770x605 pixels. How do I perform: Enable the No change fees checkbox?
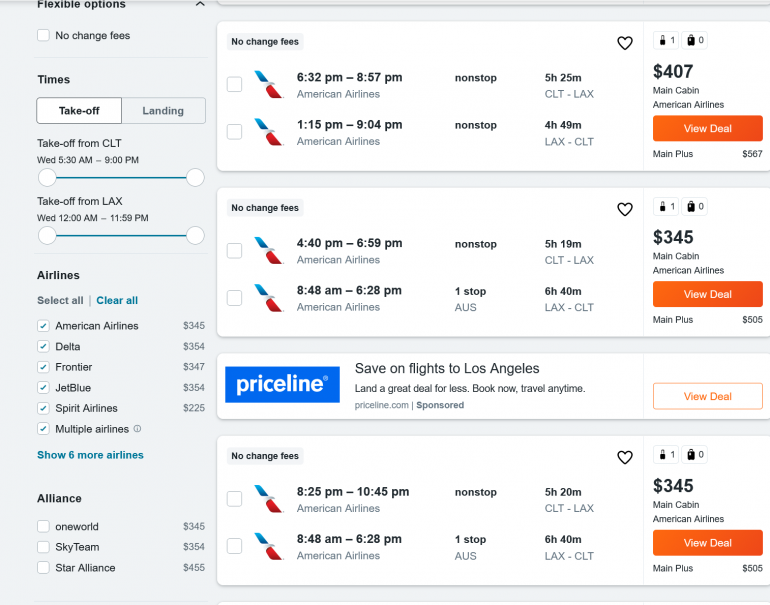(43, 36)
